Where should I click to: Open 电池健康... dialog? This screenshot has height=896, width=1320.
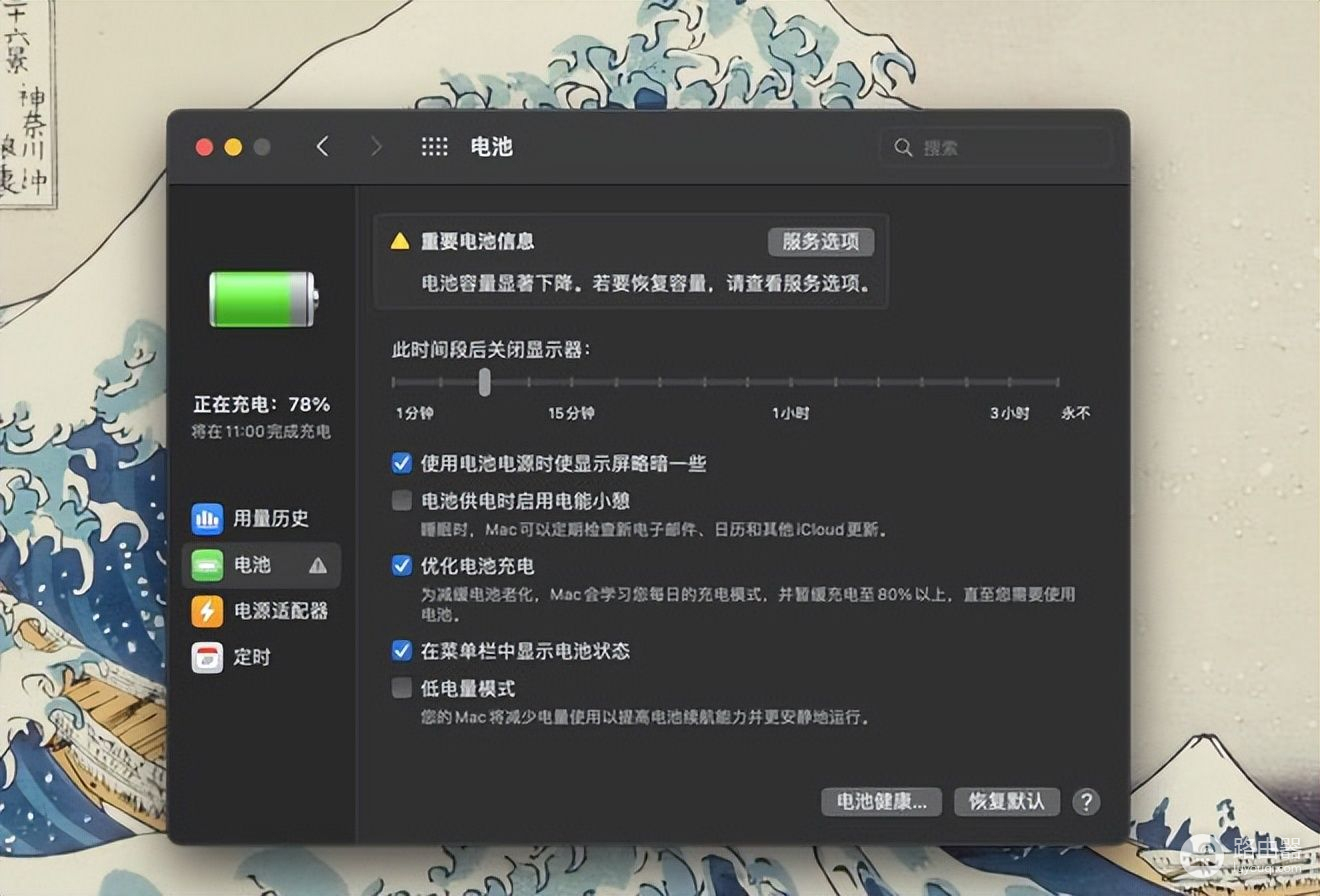881,802
